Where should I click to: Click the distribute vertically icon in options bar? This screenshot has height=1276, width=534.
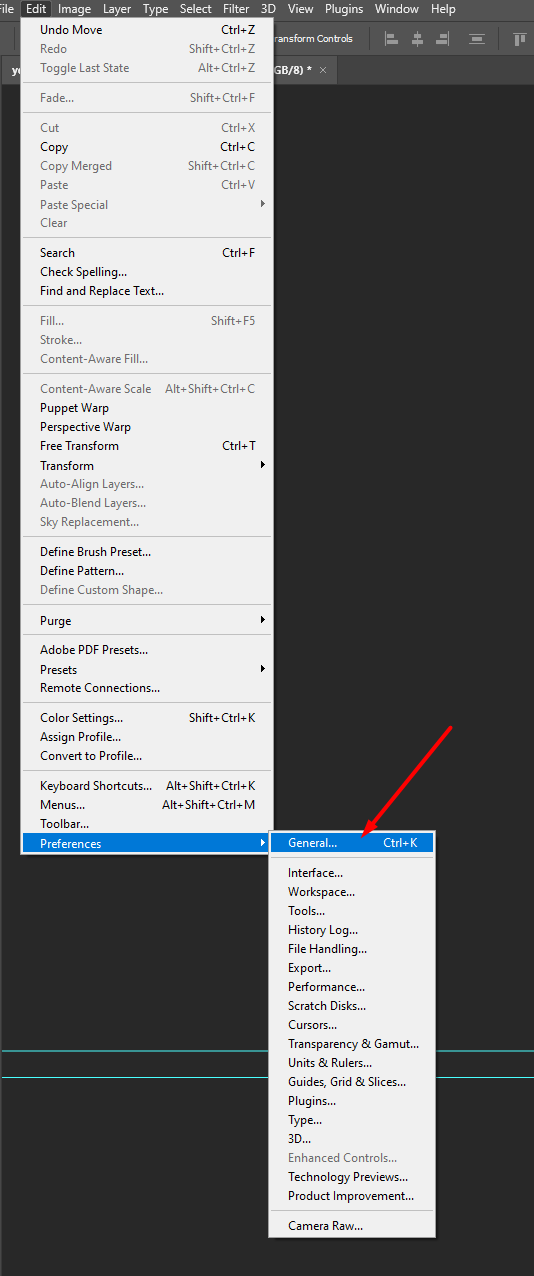point(477,39)
